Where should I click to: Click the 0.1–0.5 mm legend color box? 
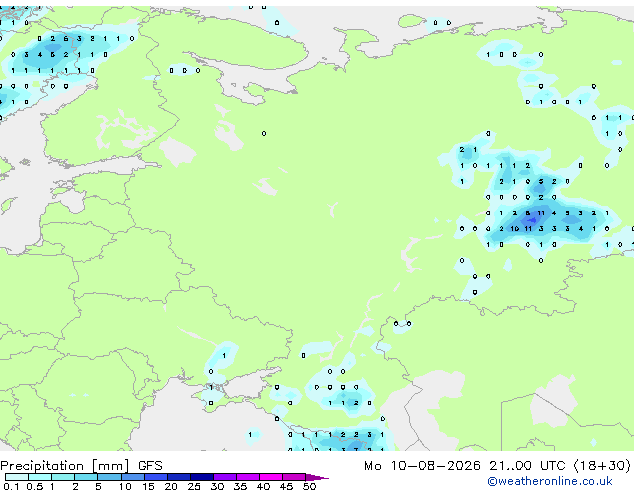click(17, 477)
